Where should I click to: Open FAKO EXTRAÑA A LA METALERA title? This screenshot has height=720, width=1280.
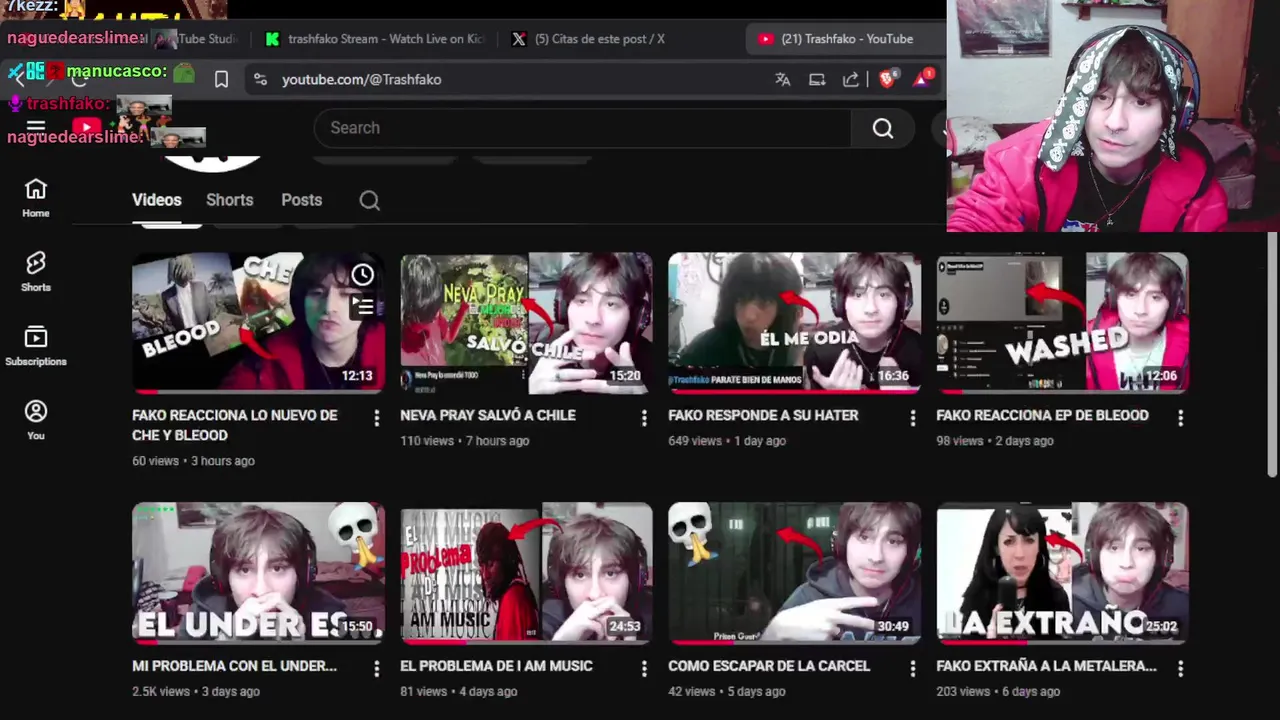pos(1046,665)
